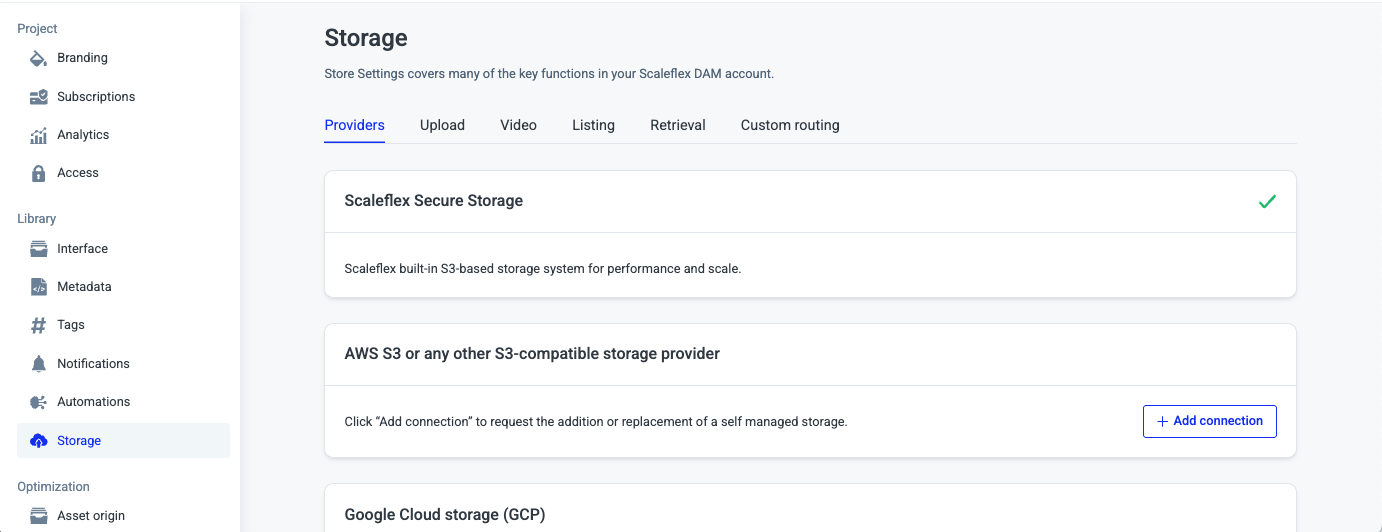Go to the Retrieval tab
The image size is (1382, 532).
(677, 125)
